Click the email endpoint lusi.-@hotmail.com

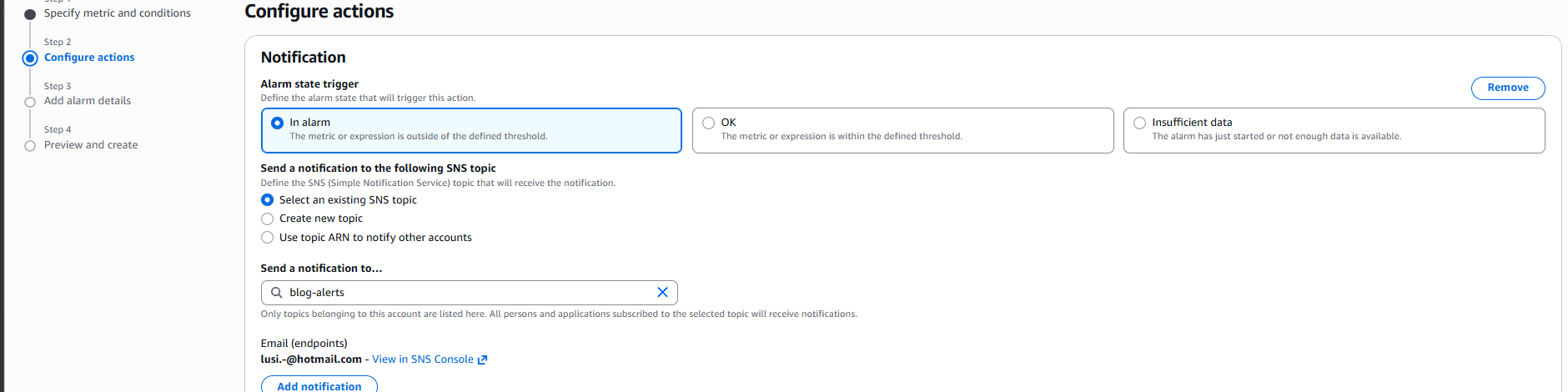(311, 359)
